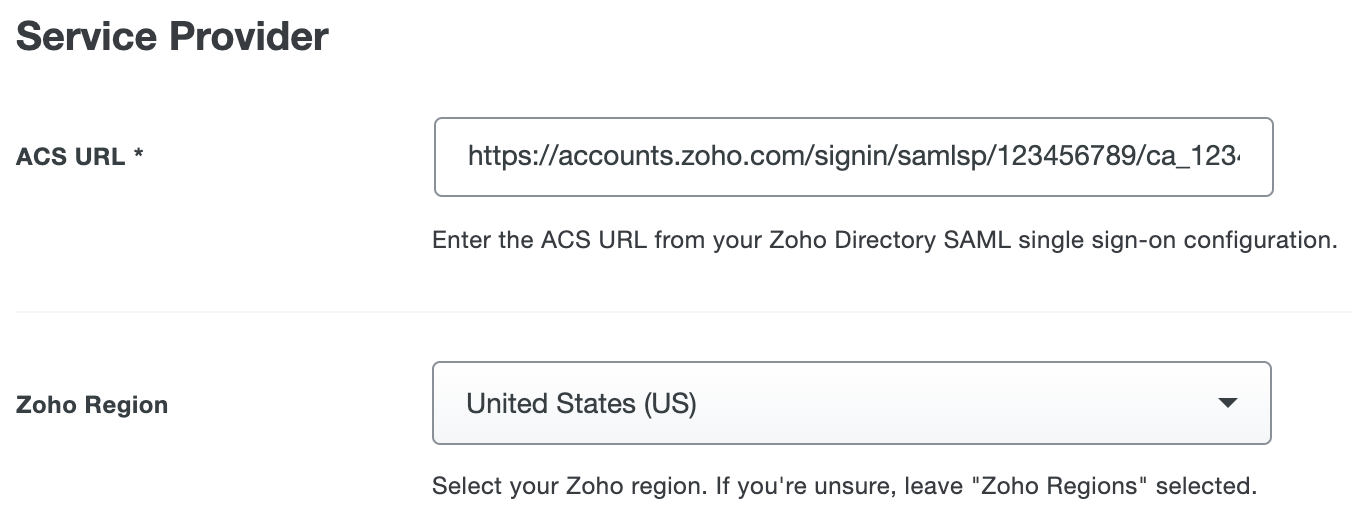The image size is (1352, 522).
Task: Click "accounts.zoho.com" inside the URL field
Action: pos(646,157)
